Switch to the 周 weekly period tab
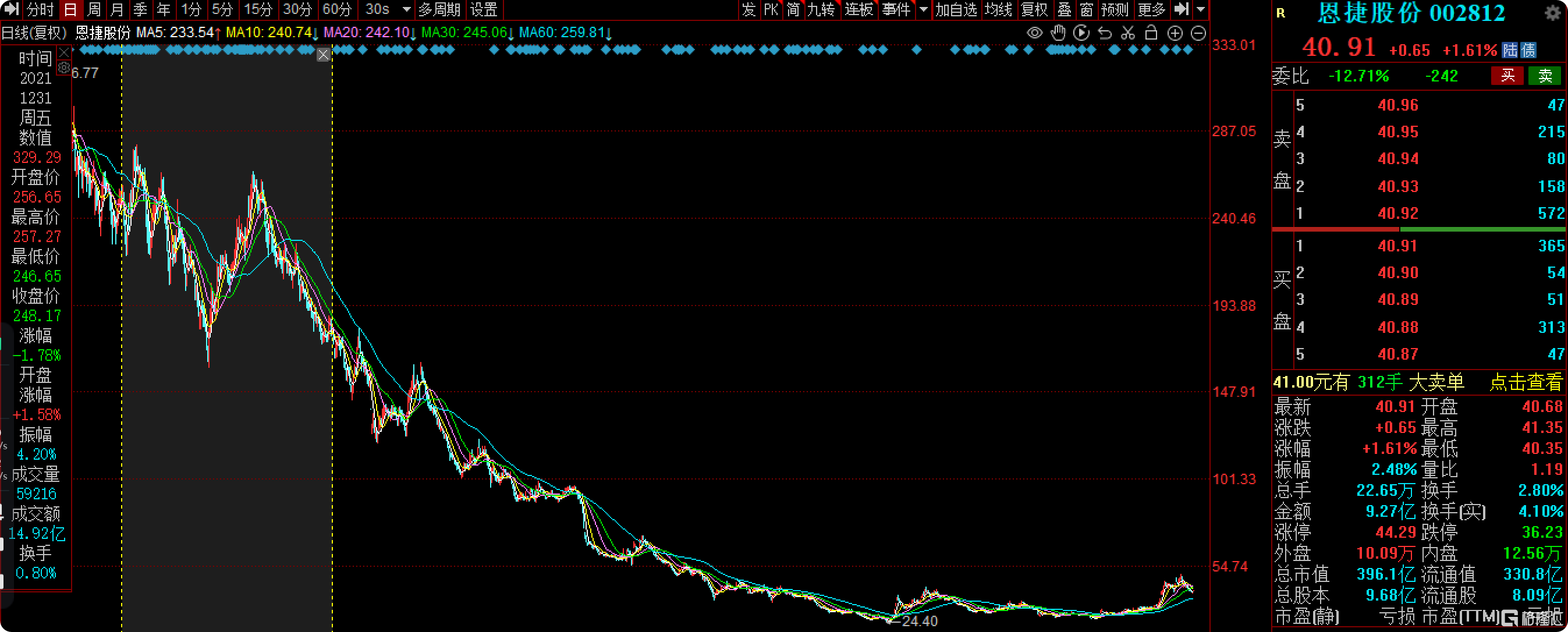1568x632 pixels. click(x=94, y=9)
